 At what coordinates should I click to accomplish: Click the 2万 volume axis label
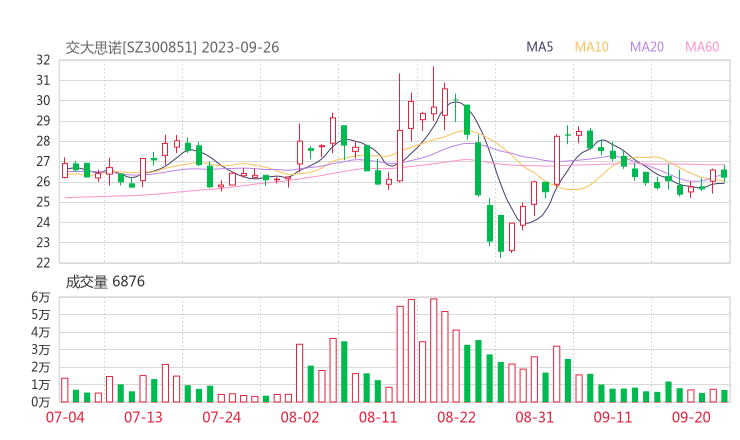point(41,367)
